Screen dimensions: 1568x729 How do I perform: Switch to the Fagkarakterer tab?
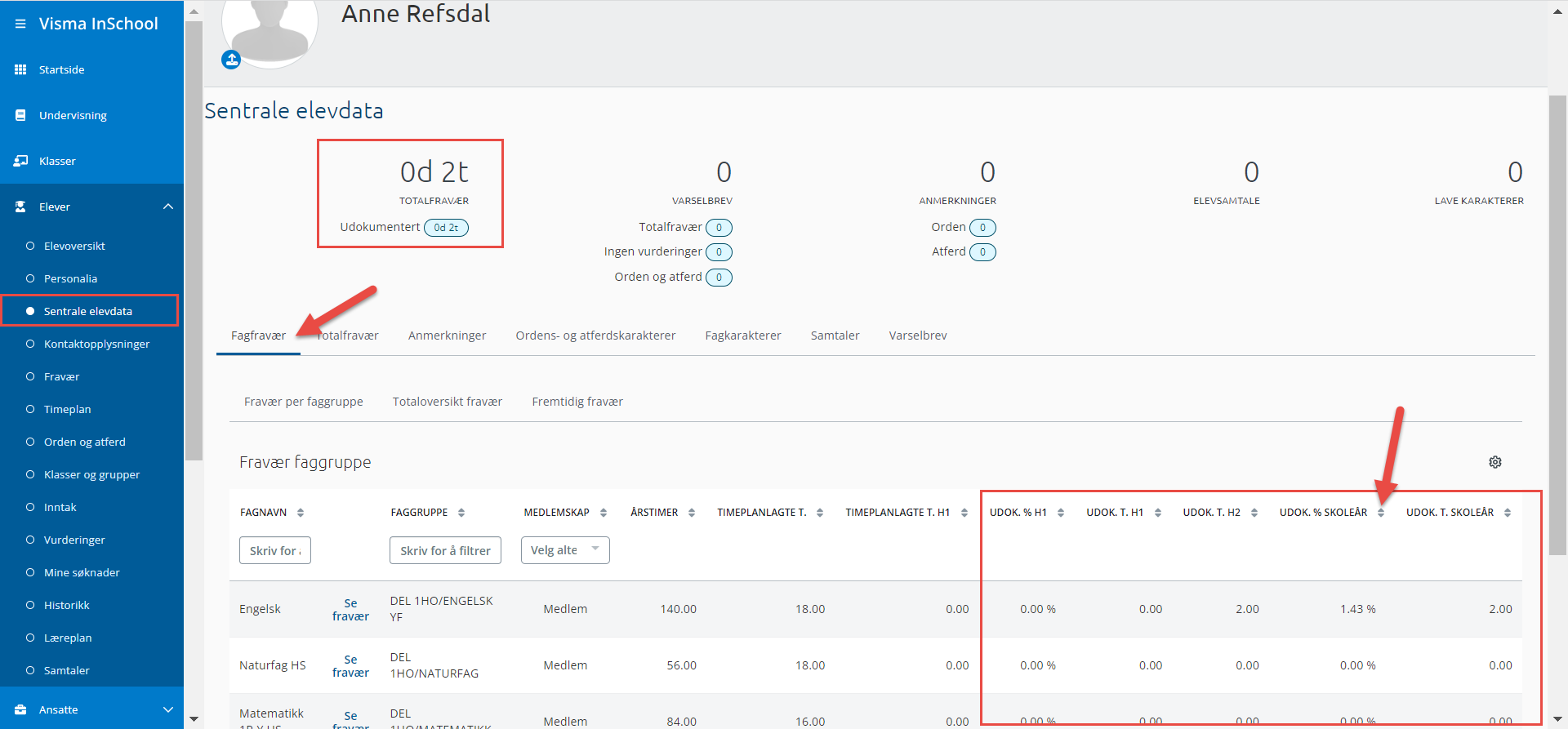[743, 336]
